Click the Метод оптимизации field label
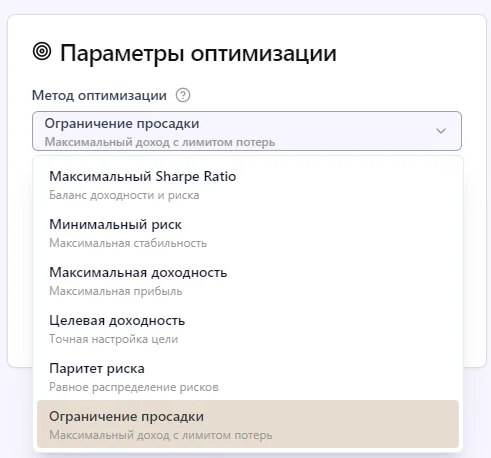This screenshot has width=491, height=458. [99, 95]
